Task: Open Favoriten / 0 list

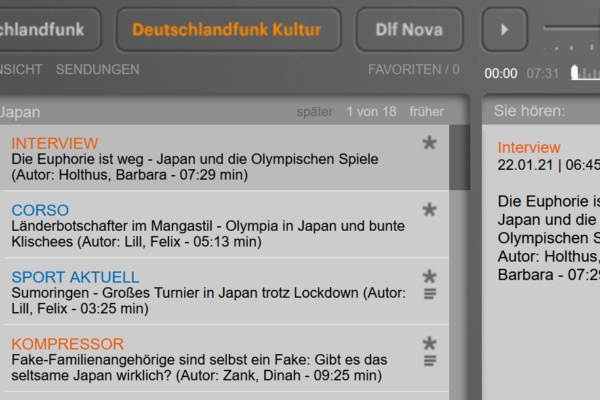Action: (x=414, y=69)
